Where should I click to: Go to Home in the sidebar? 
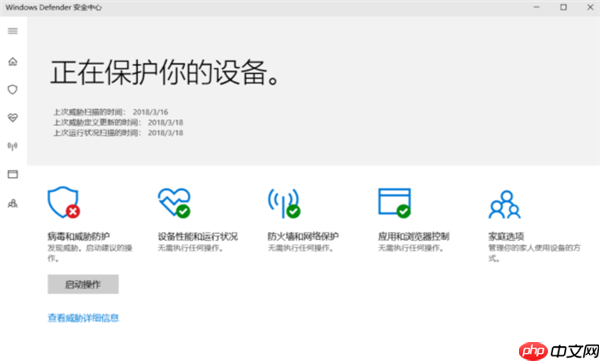(13, 61)
